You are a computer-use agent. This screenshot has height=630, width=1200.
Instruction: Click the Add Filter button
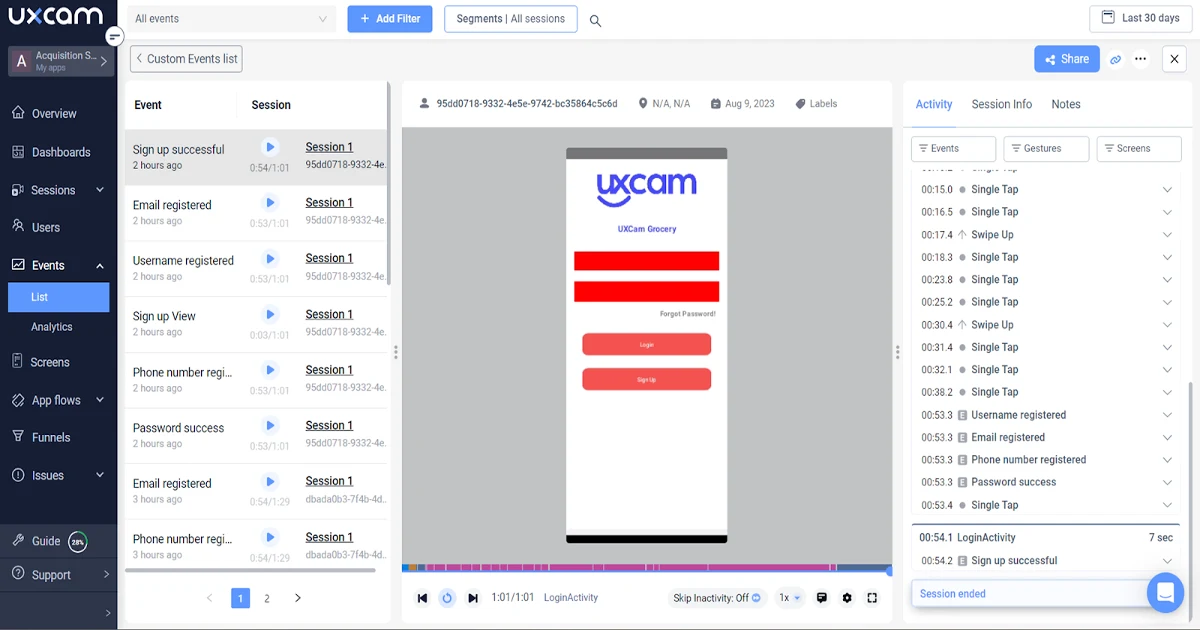click(x=390, y=19)
